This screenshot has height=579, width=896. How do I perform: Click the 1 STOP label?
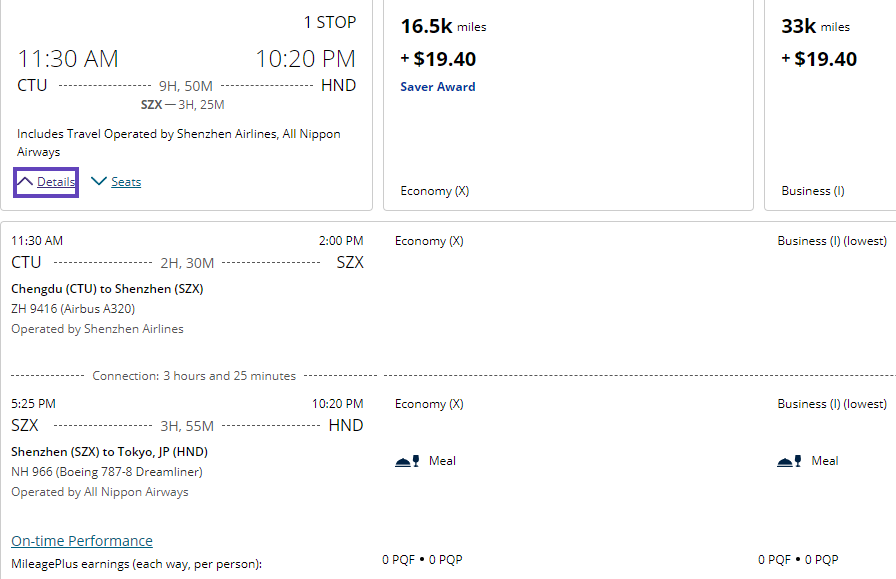(x=329, y=22)
